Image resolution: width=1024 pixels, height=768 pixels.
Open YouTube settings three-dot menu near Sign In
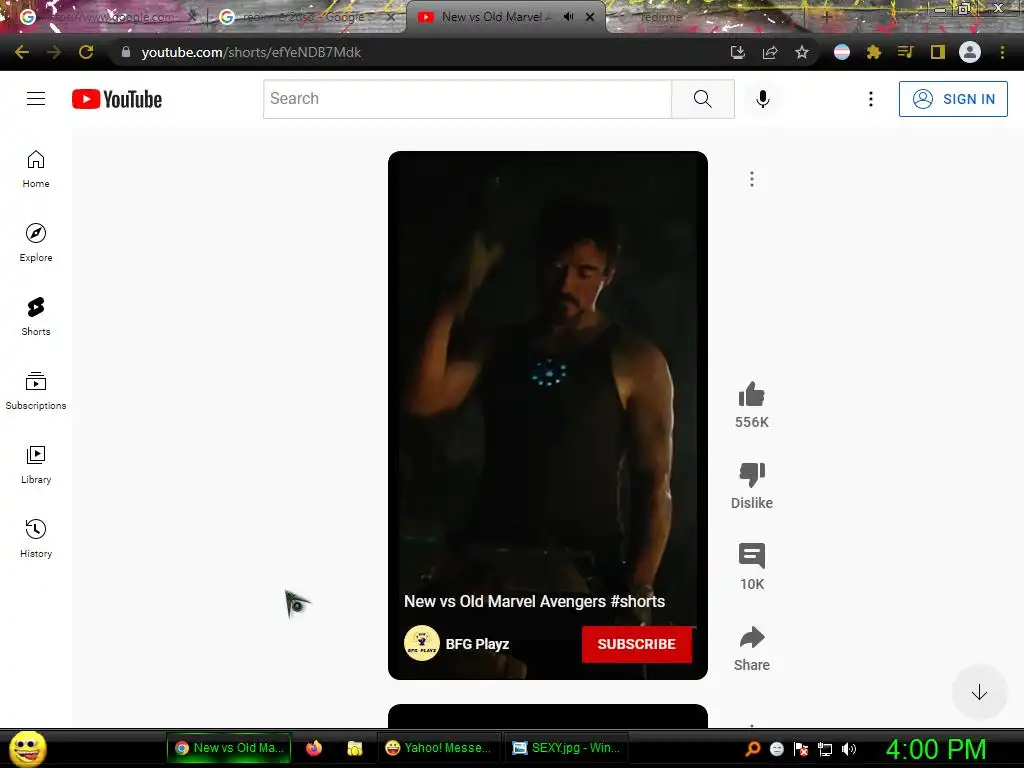pos(871,99)
